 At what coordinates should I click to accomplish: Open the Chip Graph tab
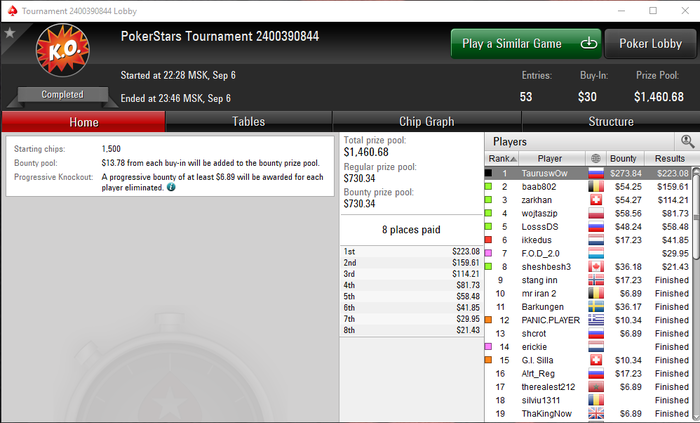pyautogui.click(x=427, y=121)
